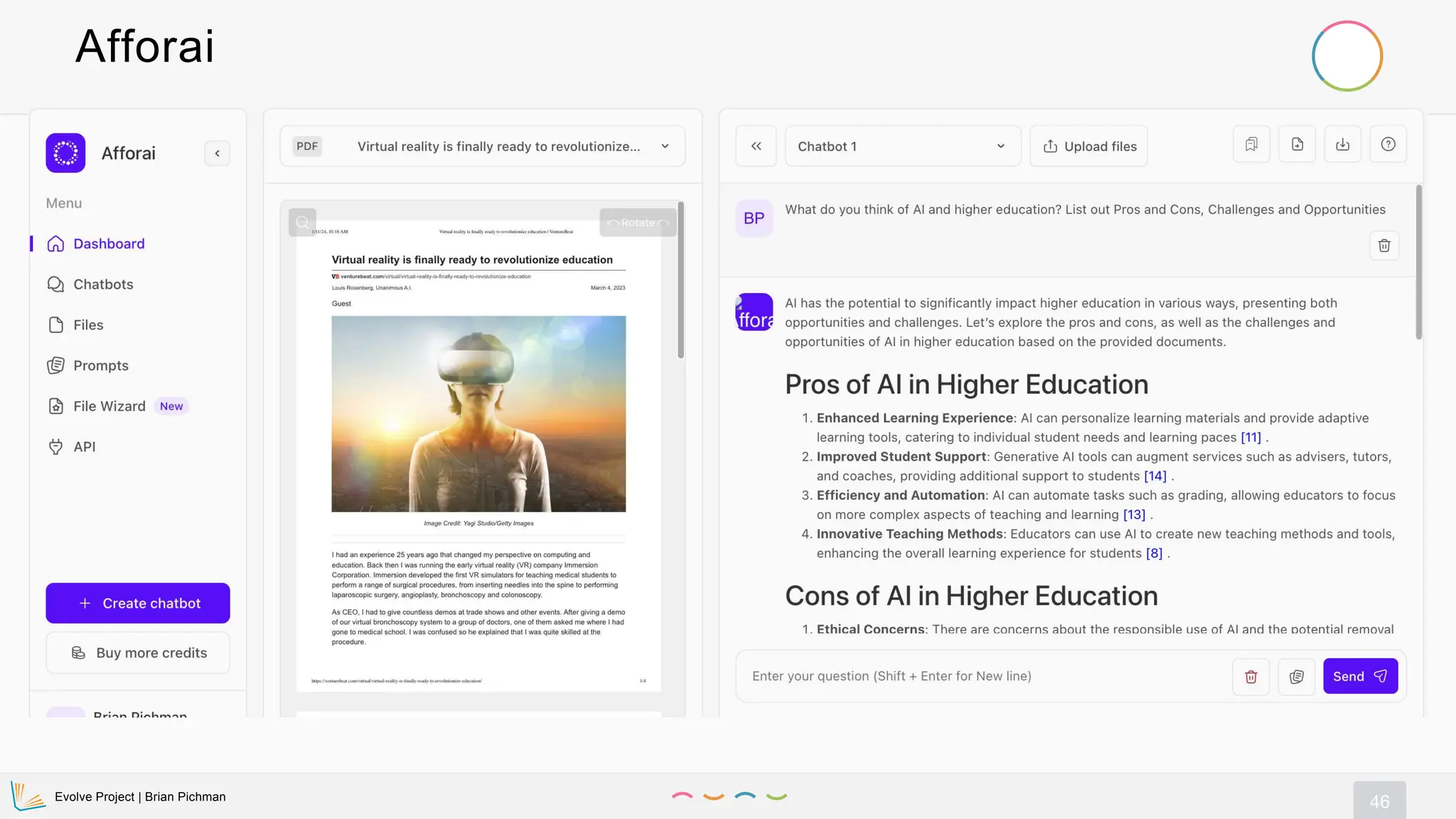The height and width of the screenshot is (819, 1456).
Task: Go to File Wizard menu item
Action: pyautogui.click(x=109, y=406)
